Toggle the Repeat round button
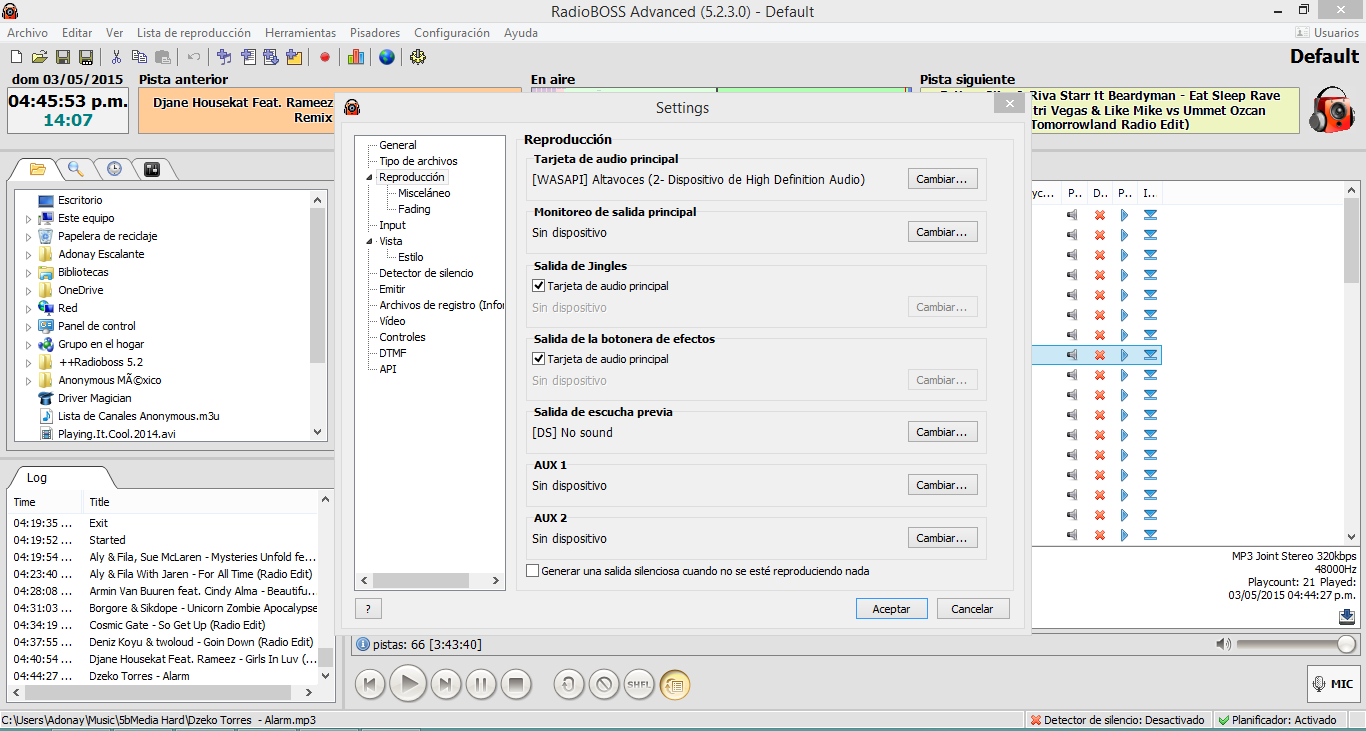 pos(569,685)
